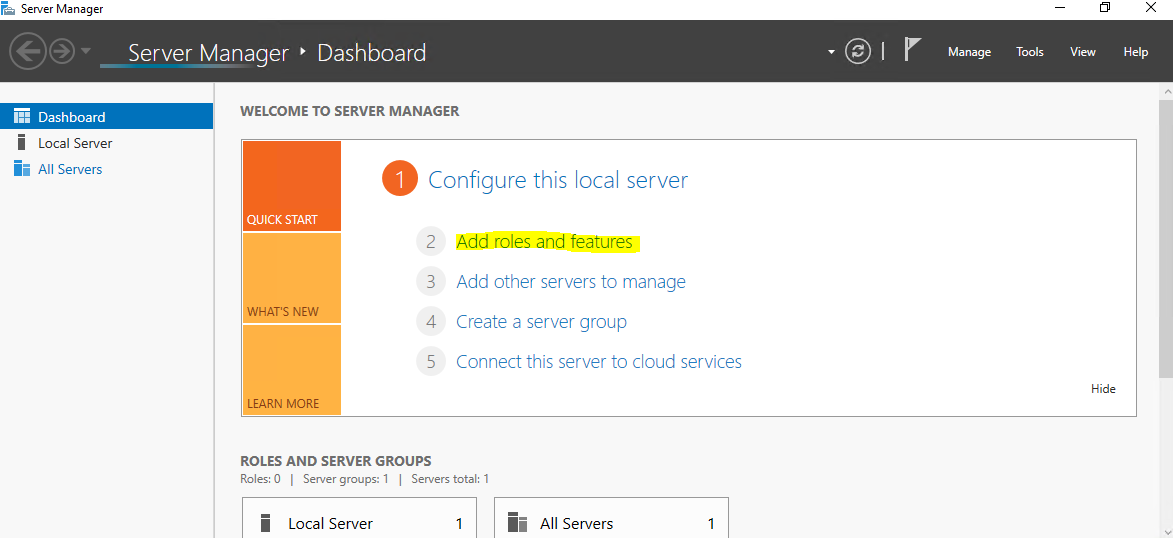1173x538 pixels.
Task: Open the LEARN MORE tile
Action: click(x=292, y=370)
